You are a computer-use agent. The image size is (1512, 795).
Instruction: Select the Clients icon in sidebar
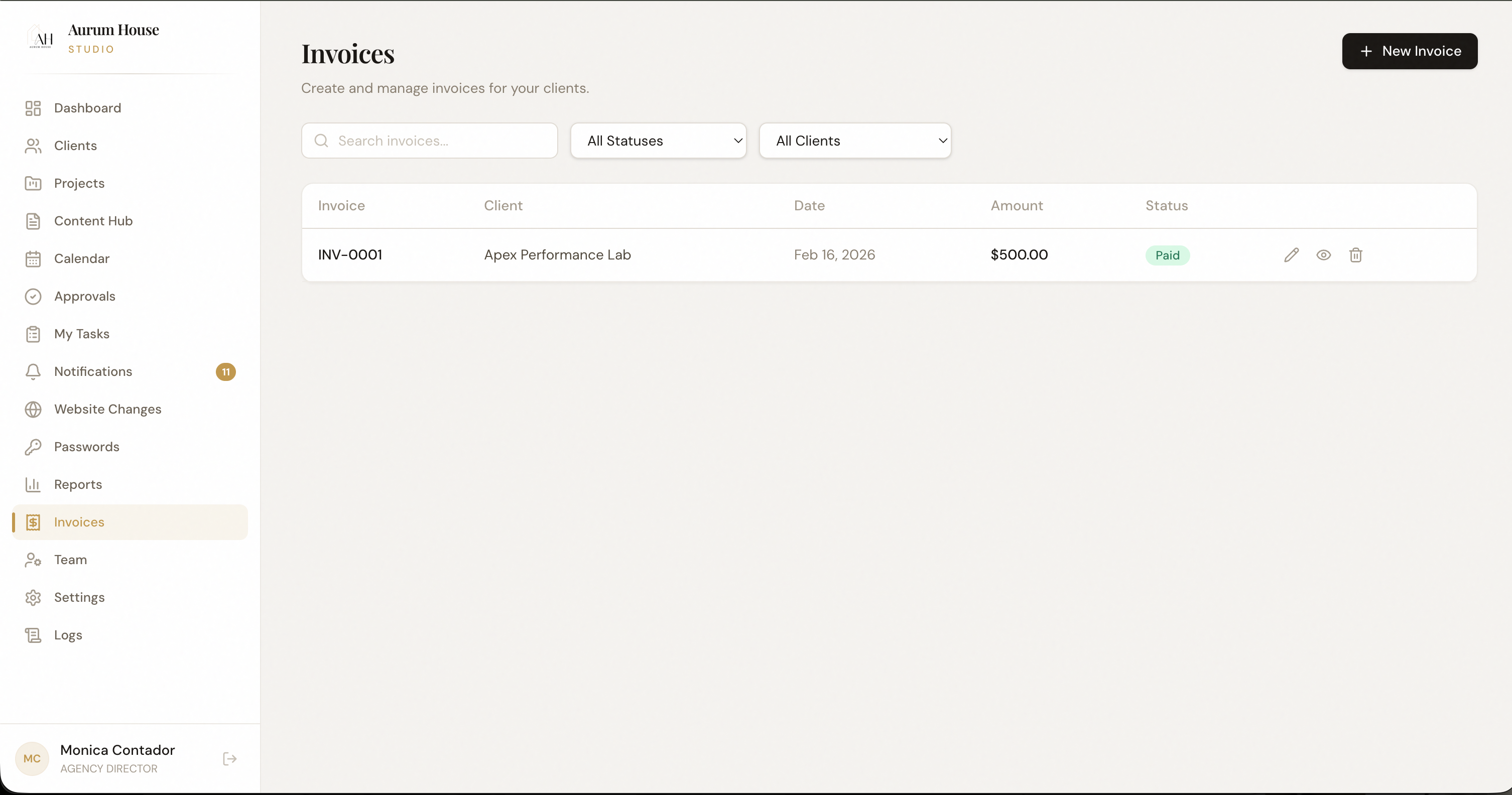click(x=34, y=146)
